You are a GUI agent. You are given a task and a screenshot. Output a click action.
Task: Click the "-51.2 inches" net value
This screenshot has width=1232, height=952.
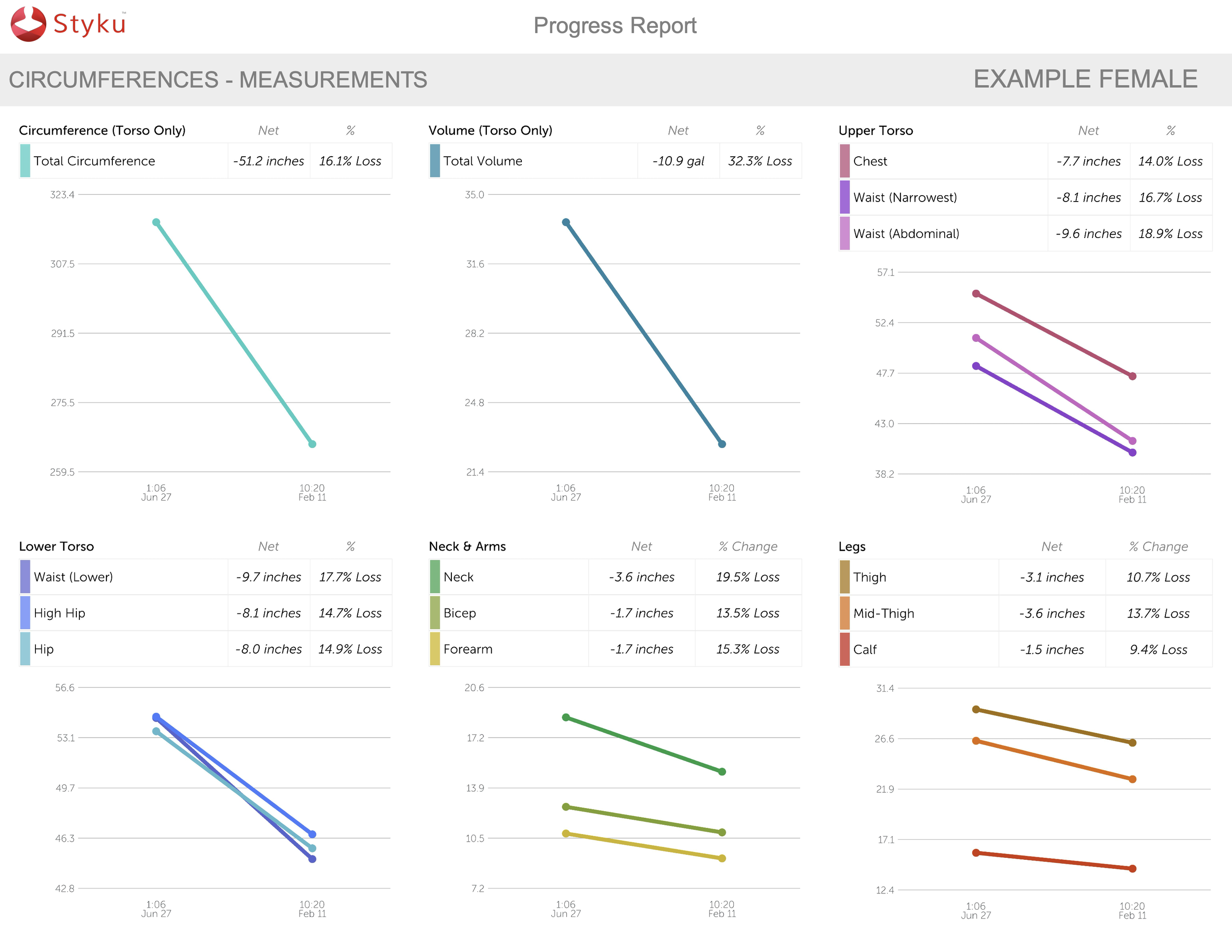click(269, 161)
